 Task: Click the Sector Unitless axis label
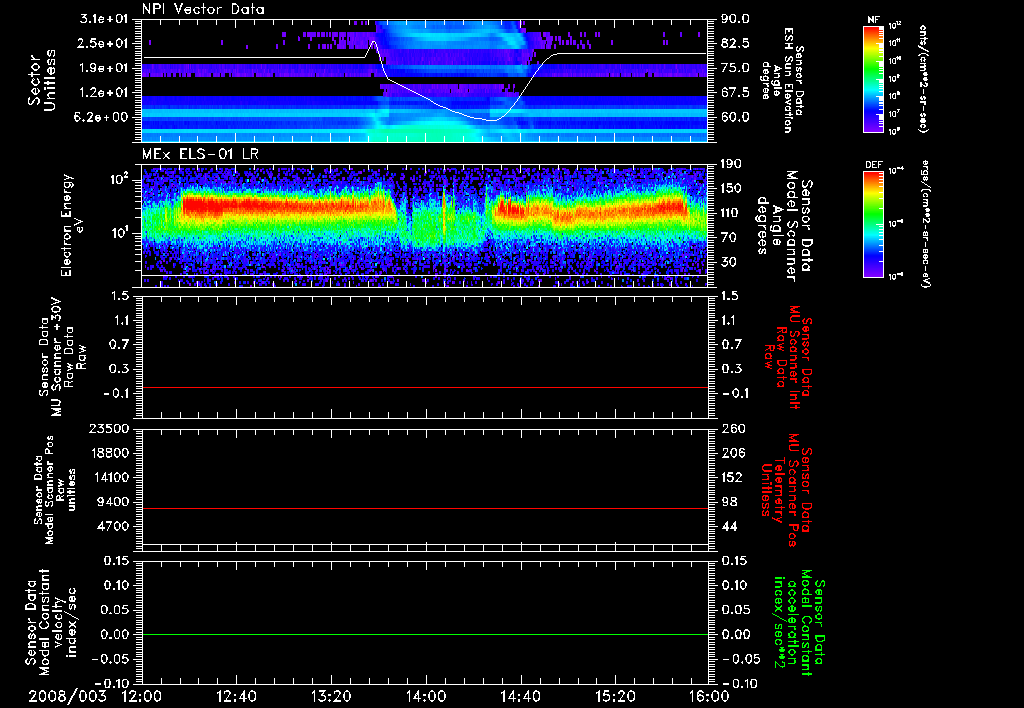pyautogui.click(x=41, y=80)
